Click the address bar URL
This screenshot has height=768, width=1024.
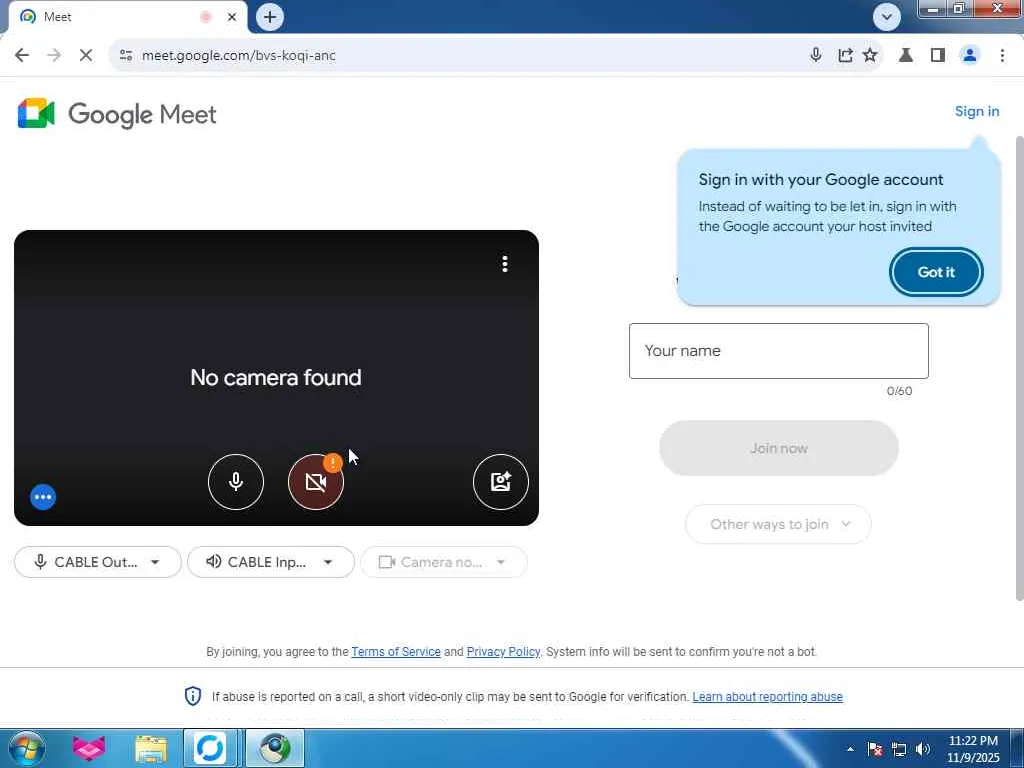click(x=239, y=56)
